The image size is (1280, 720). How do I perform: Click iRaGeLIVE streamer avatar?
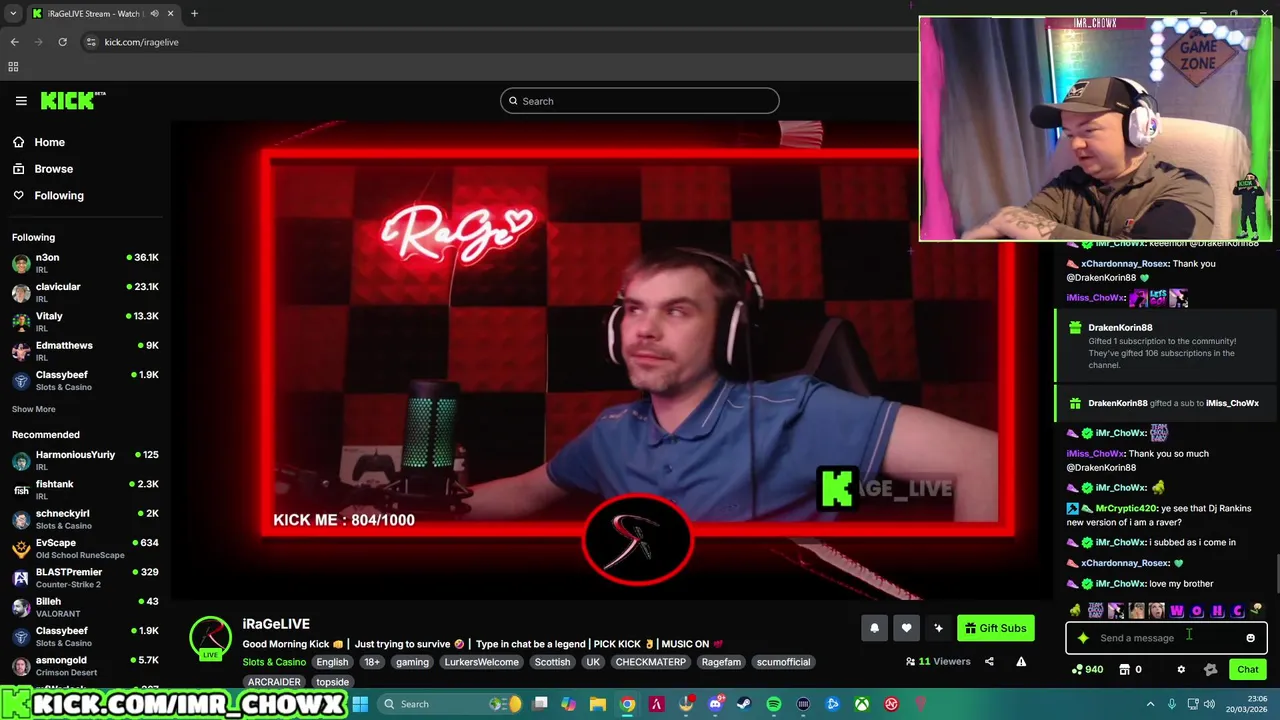pyautogui.click(x=210, y=638)
